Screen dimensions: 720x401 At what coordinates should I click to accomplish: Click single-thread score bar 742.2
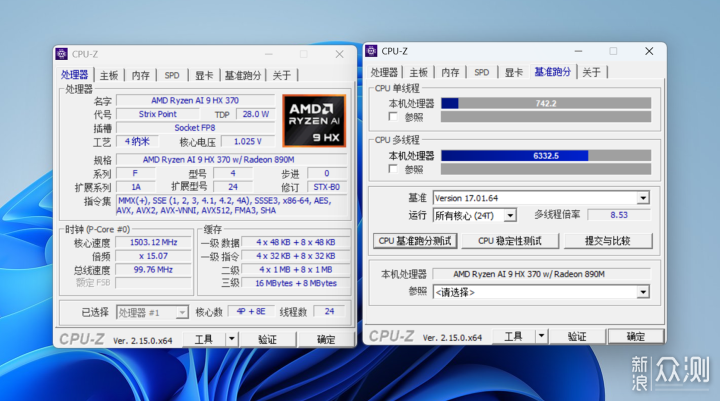point(546,103)
